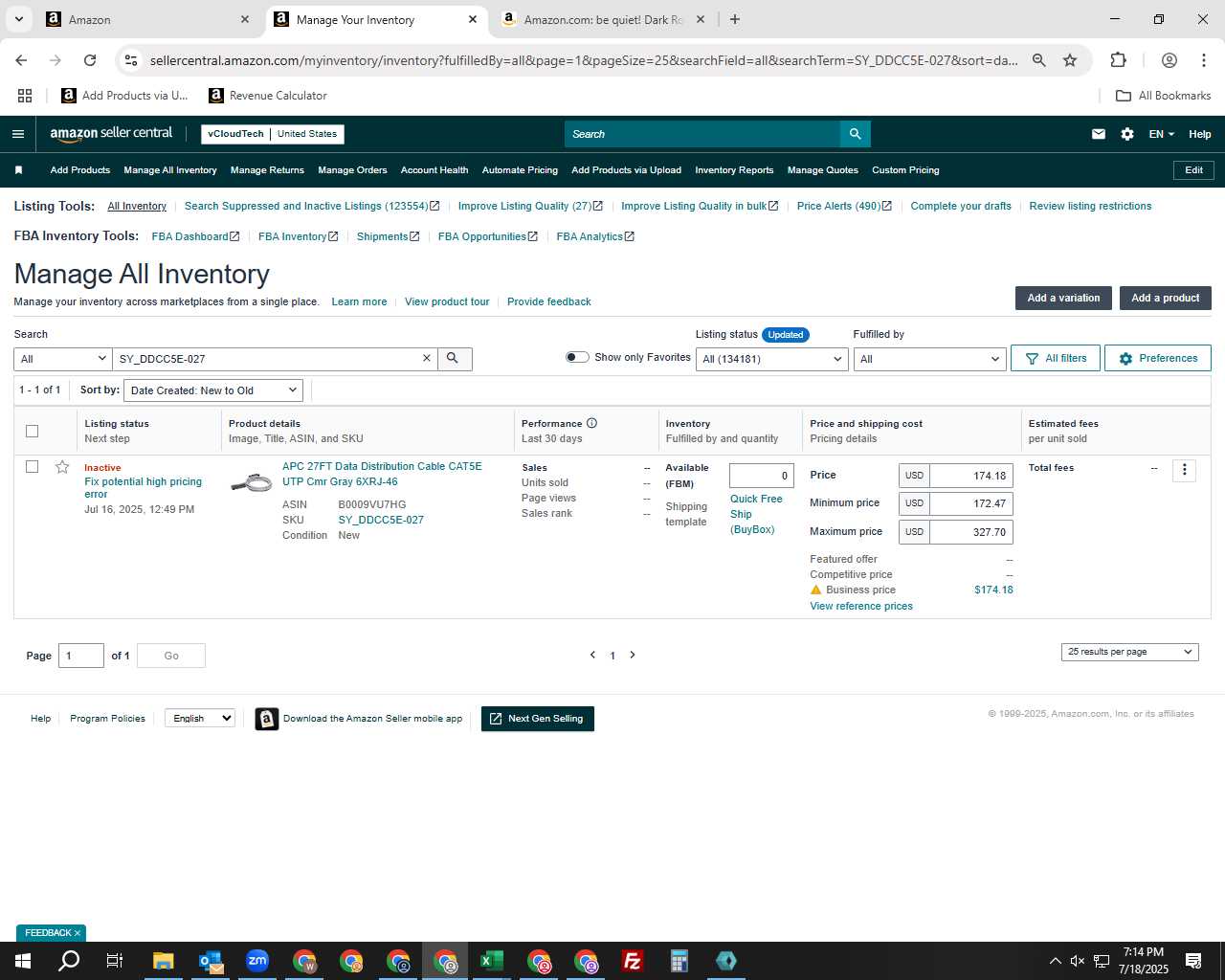Click the bookmark icon in navigation bar
Image resolution: width=1225 pixels, height=980 pixels.
18,170
